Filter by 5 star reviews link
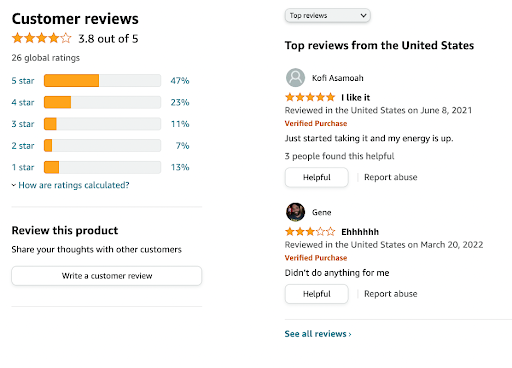512x368 pixels. pyautogui.click(x=23, y=81)
